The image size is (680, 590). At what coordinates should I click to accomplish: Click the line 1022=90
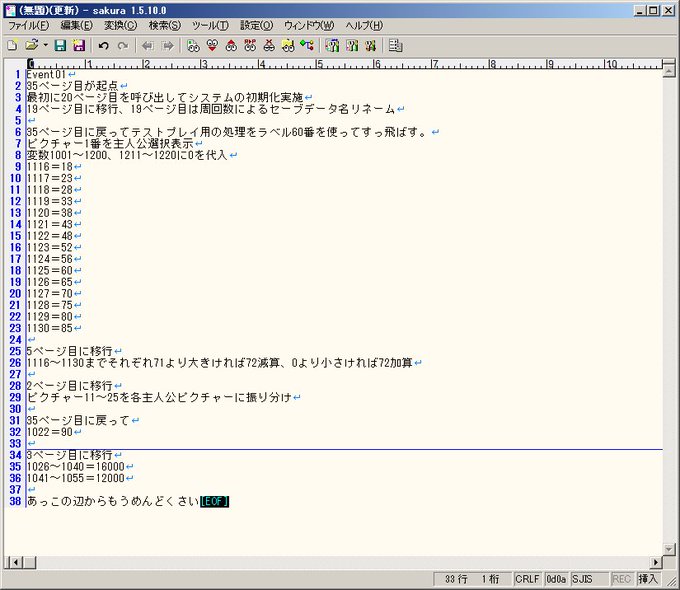click(49, 432)
